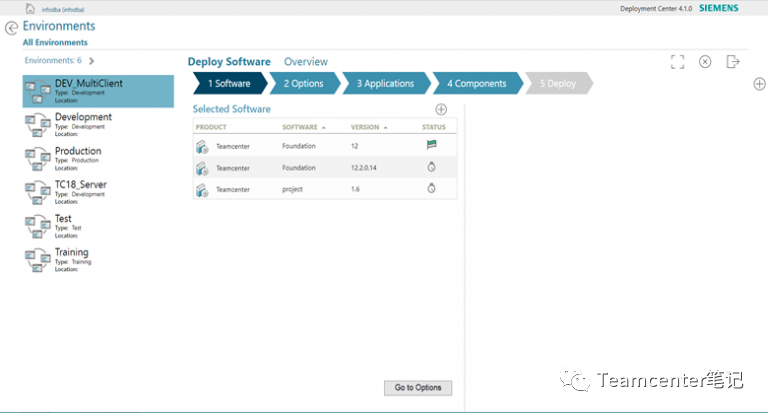Click the All Environments link

pos(55,43)
